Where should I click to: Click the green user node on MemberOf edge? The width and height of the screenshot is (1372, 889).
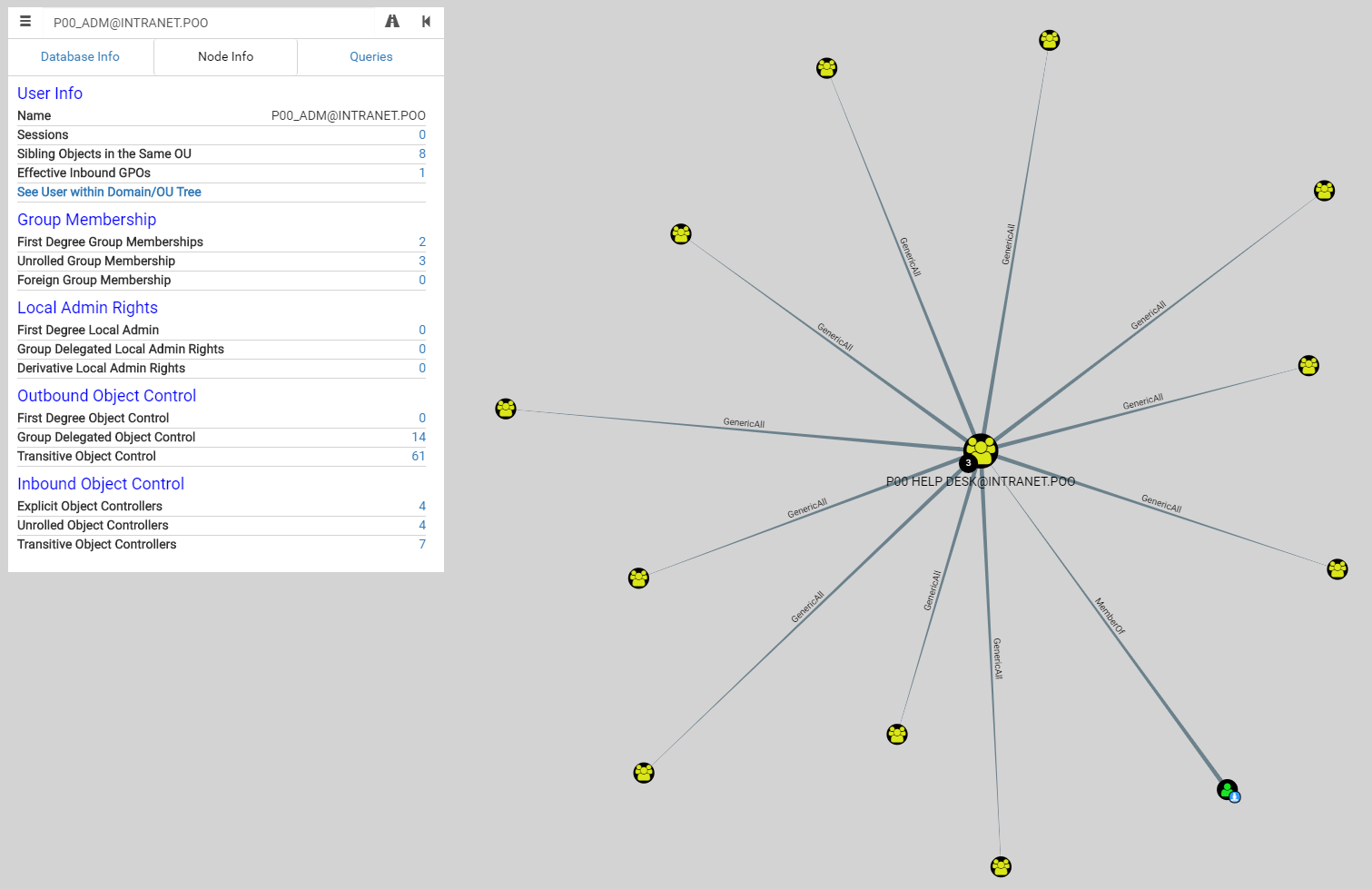click(1227, 789)
